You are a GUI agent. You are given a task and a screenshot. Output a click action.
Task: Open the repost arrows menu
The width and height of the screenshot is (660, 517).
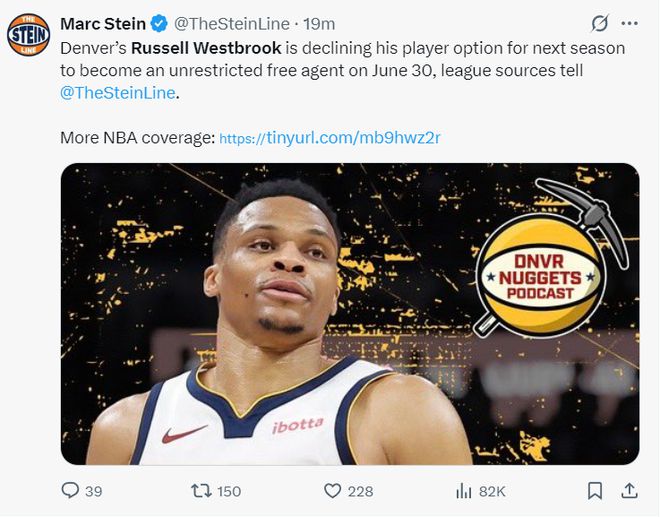(200, 491)
